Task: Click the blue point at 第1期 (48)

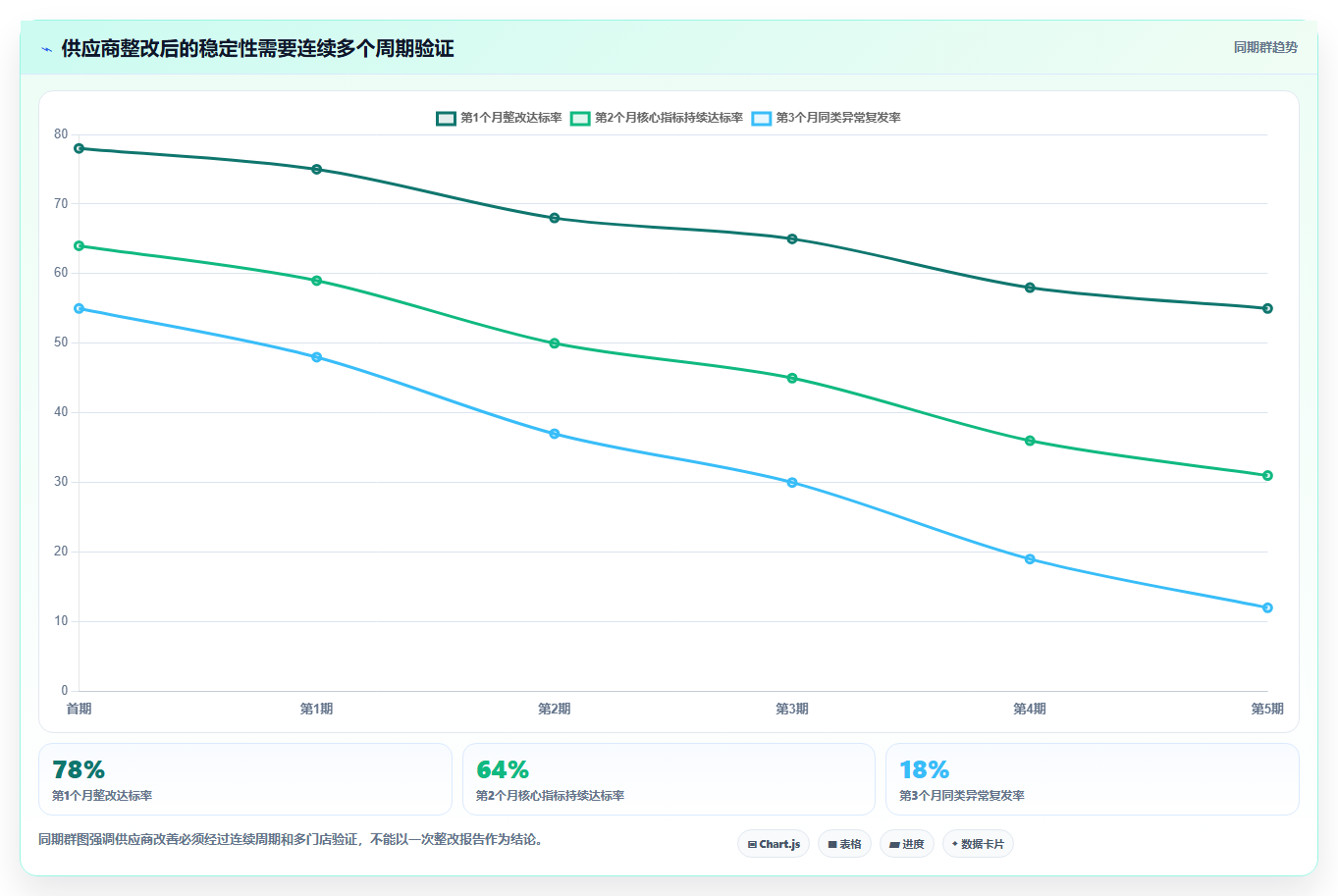Action: [317, 357]
